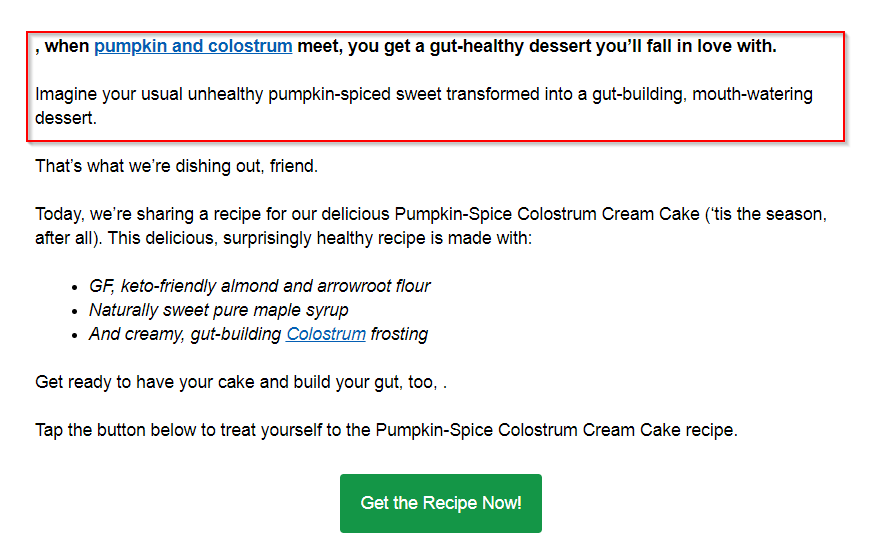Click the bullet dot before 'And creamy'
This screenshot has width=887, height=551.
pos(75,336)
